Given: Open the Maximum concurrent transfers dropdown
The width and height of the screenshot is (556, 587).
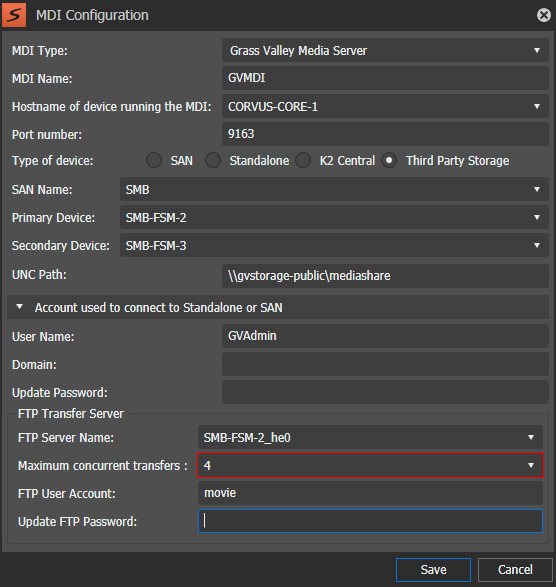Looking at the screenshot, I should 370,465.
